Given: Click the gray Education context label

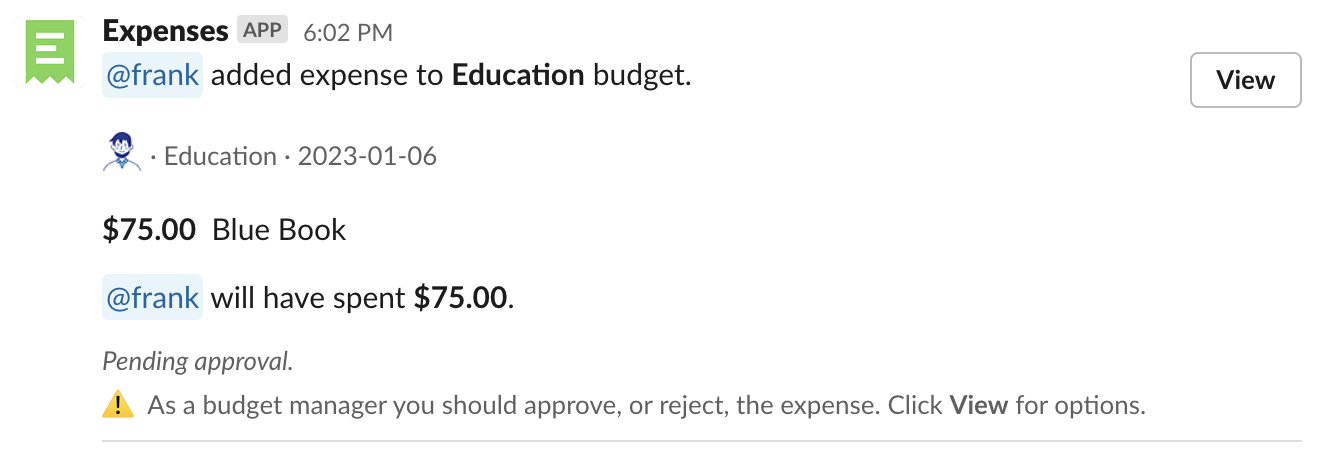Looking at the screenshot, I should [220, 156].
